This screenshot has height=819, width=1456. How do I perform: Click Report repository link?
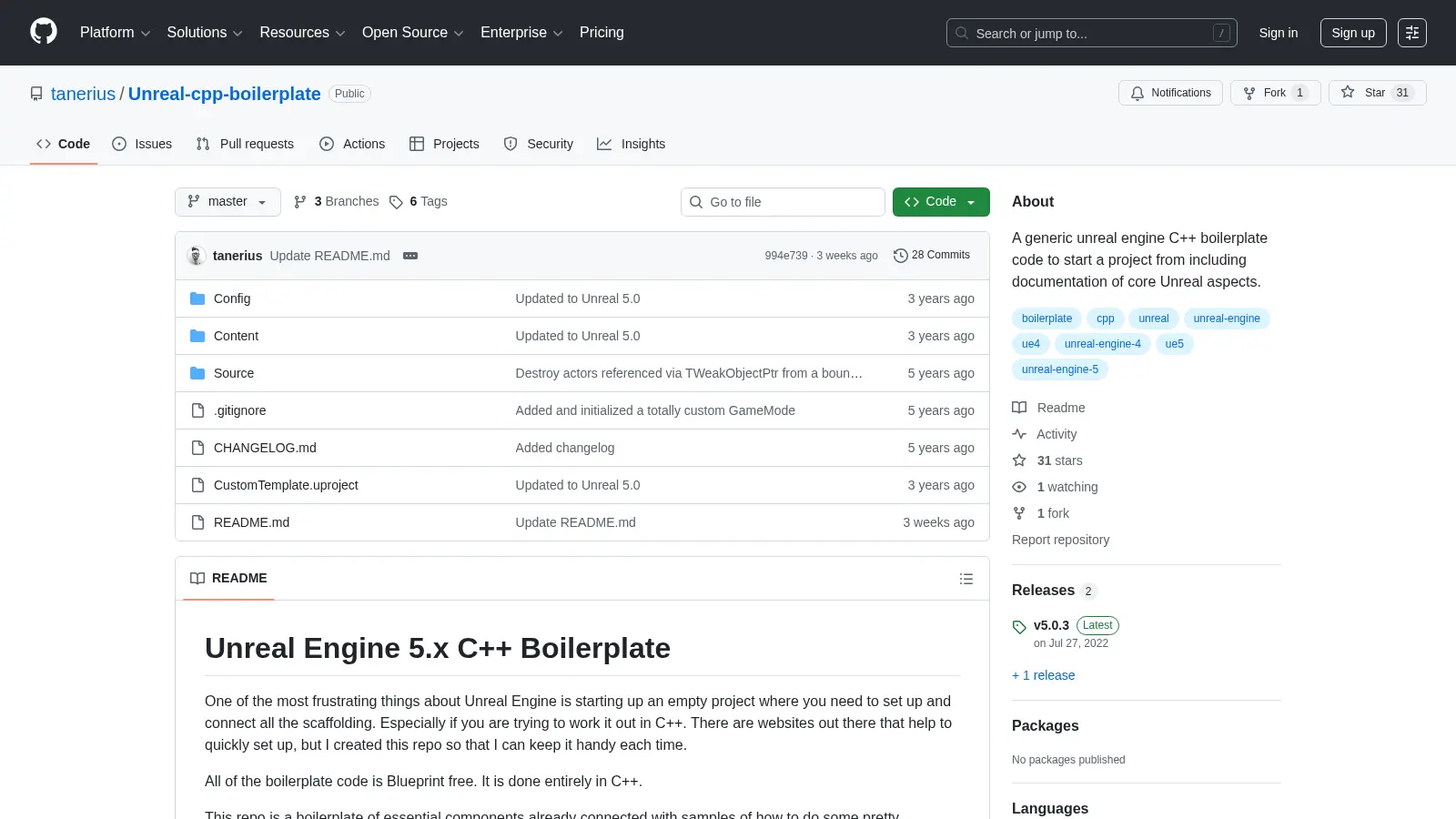pyautogui.click(x=1060, y=540)
